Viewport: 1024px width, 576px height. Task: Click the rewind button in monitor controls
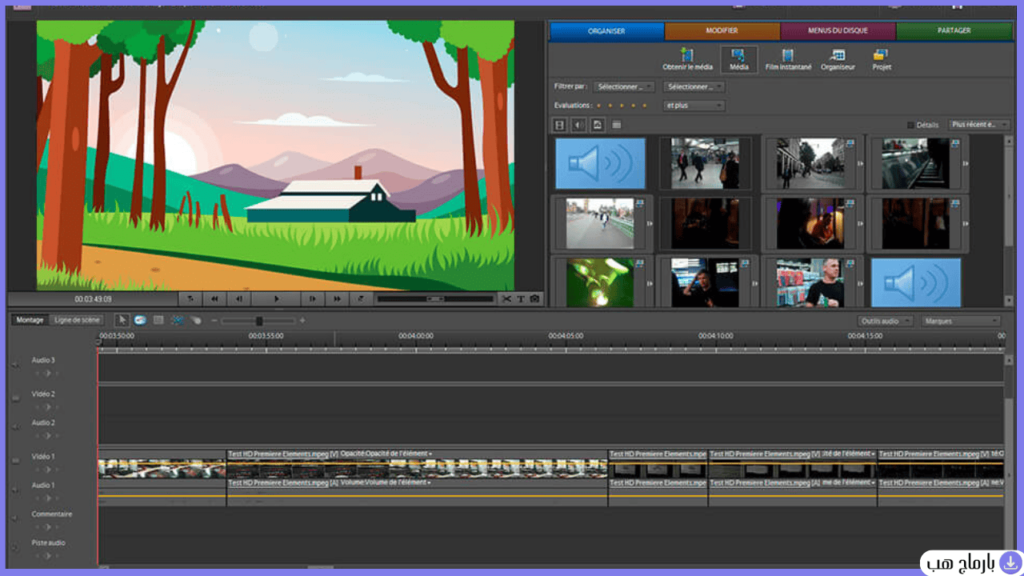tap(214, 299)
